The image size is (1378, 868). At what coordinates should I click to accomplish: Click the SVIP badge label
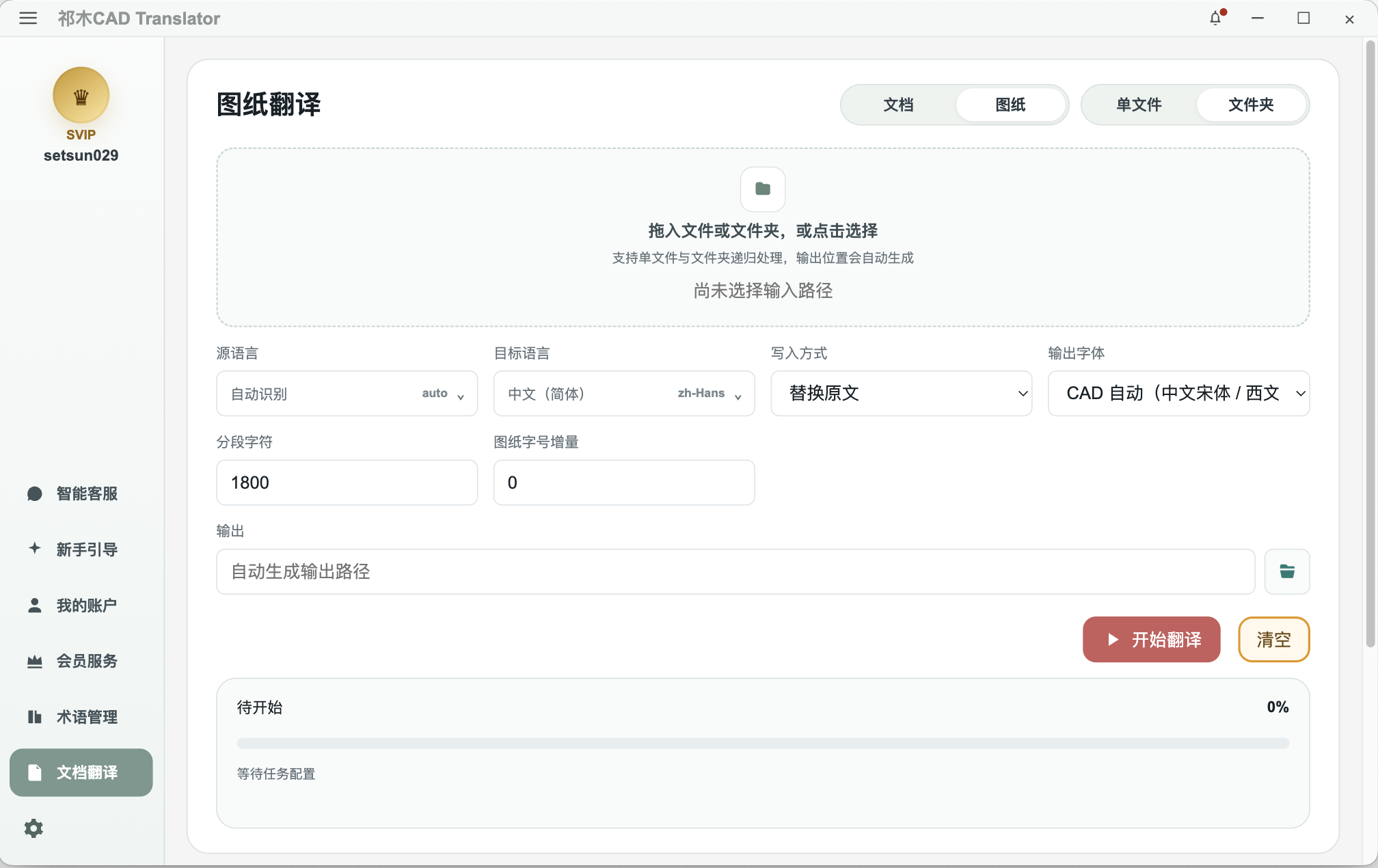click(x=81, y=135)
